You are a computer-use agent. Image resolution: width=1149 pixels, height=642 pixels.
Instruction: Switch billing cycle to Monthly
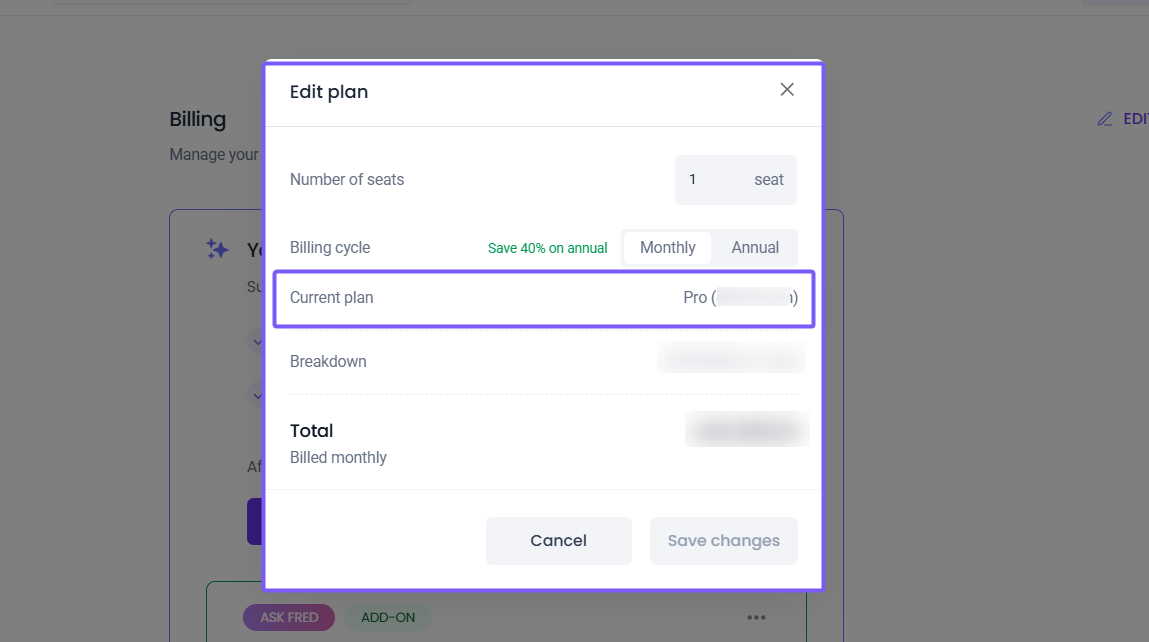click(x=667, y=248)
